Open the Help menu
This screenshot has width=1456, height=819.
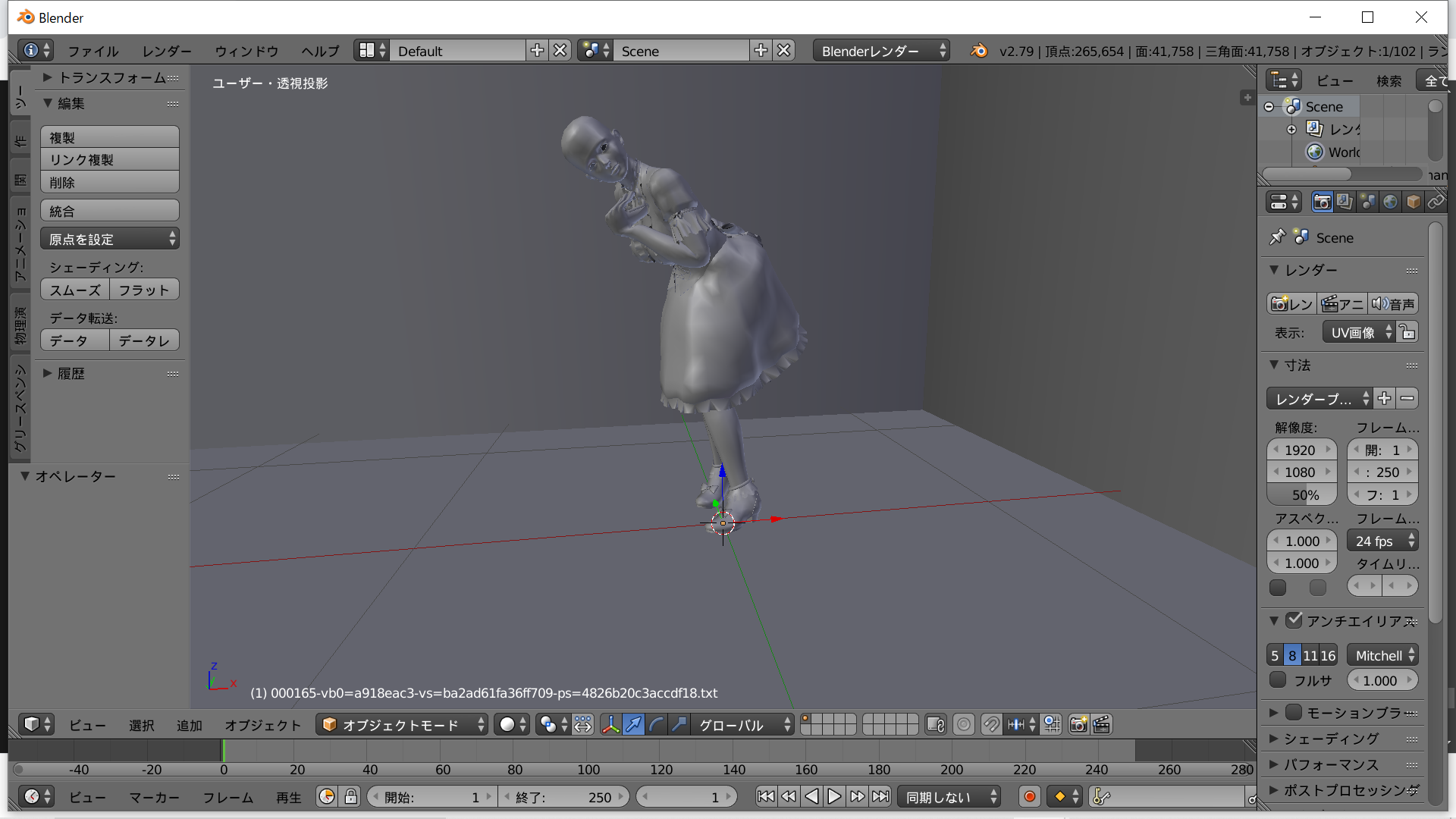click(320, 51)
